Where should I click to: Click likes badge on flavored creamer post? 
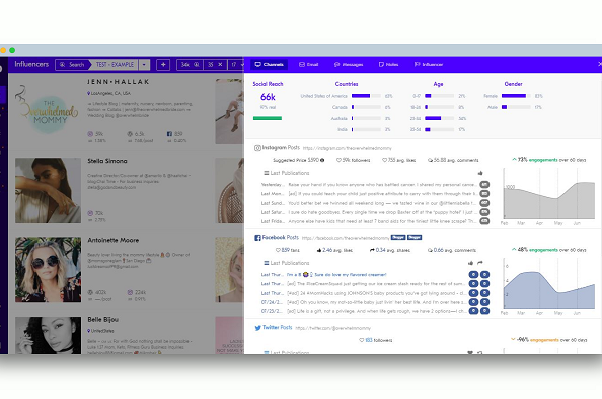click(x=473, y=275)
